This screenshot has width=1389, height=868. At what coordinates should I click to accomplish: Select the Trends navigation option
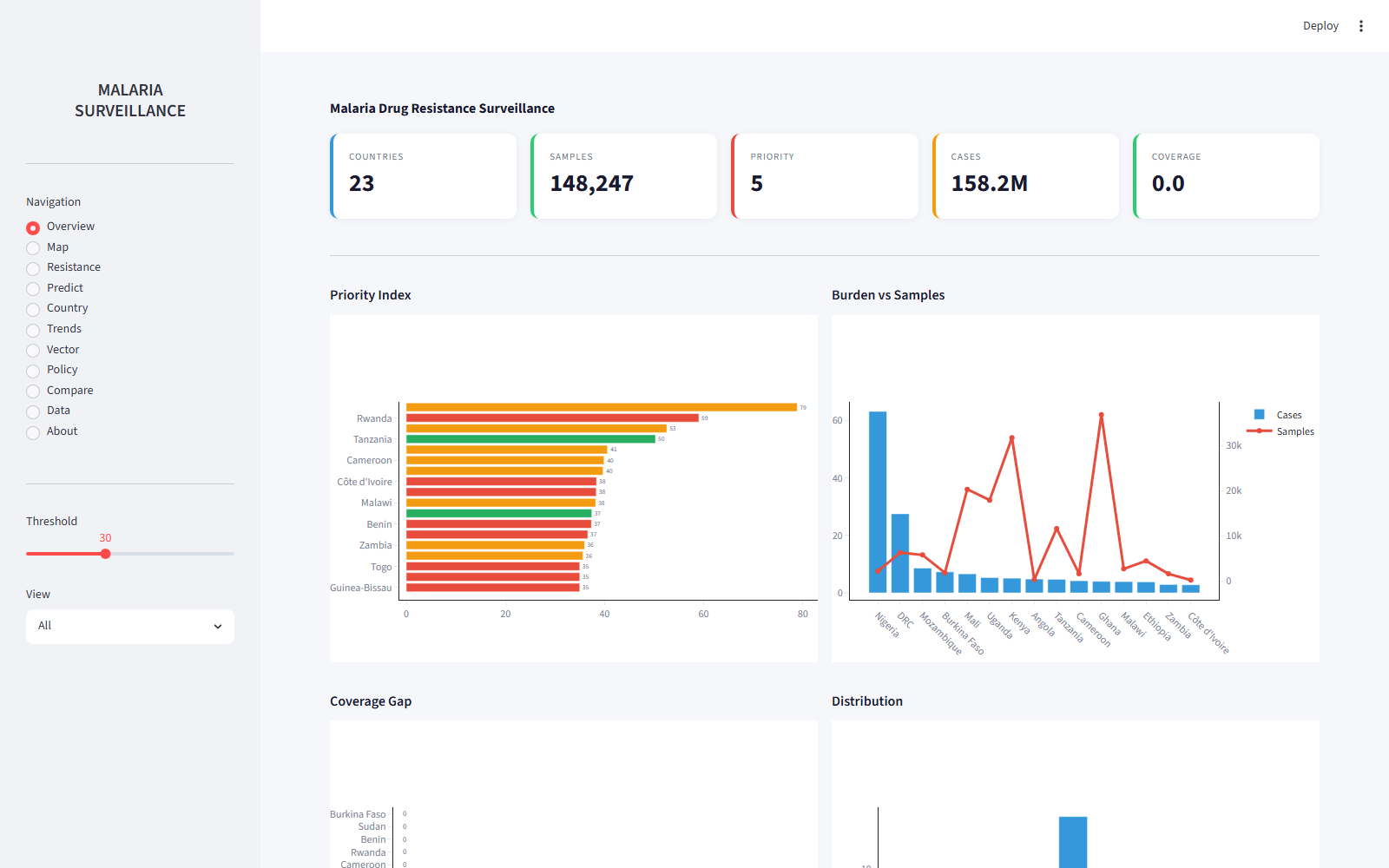tap(54, 329)
